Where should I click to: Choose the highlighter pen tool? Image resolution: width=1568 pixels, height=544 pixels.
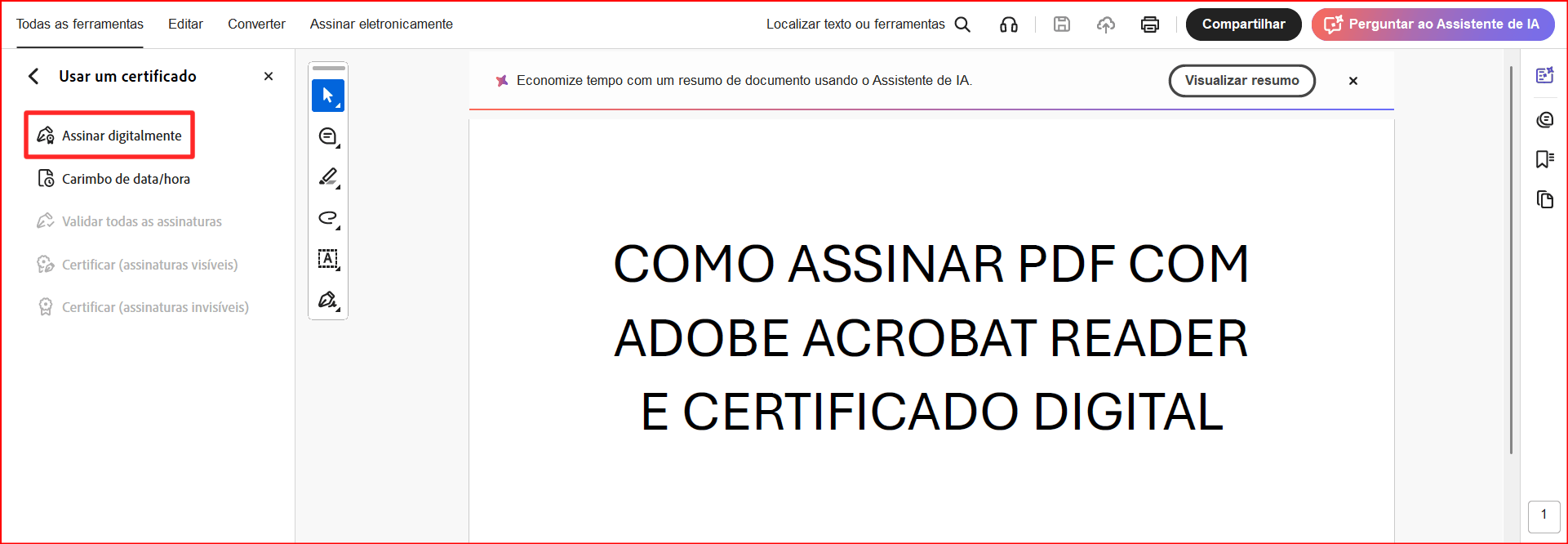[328, 177]
